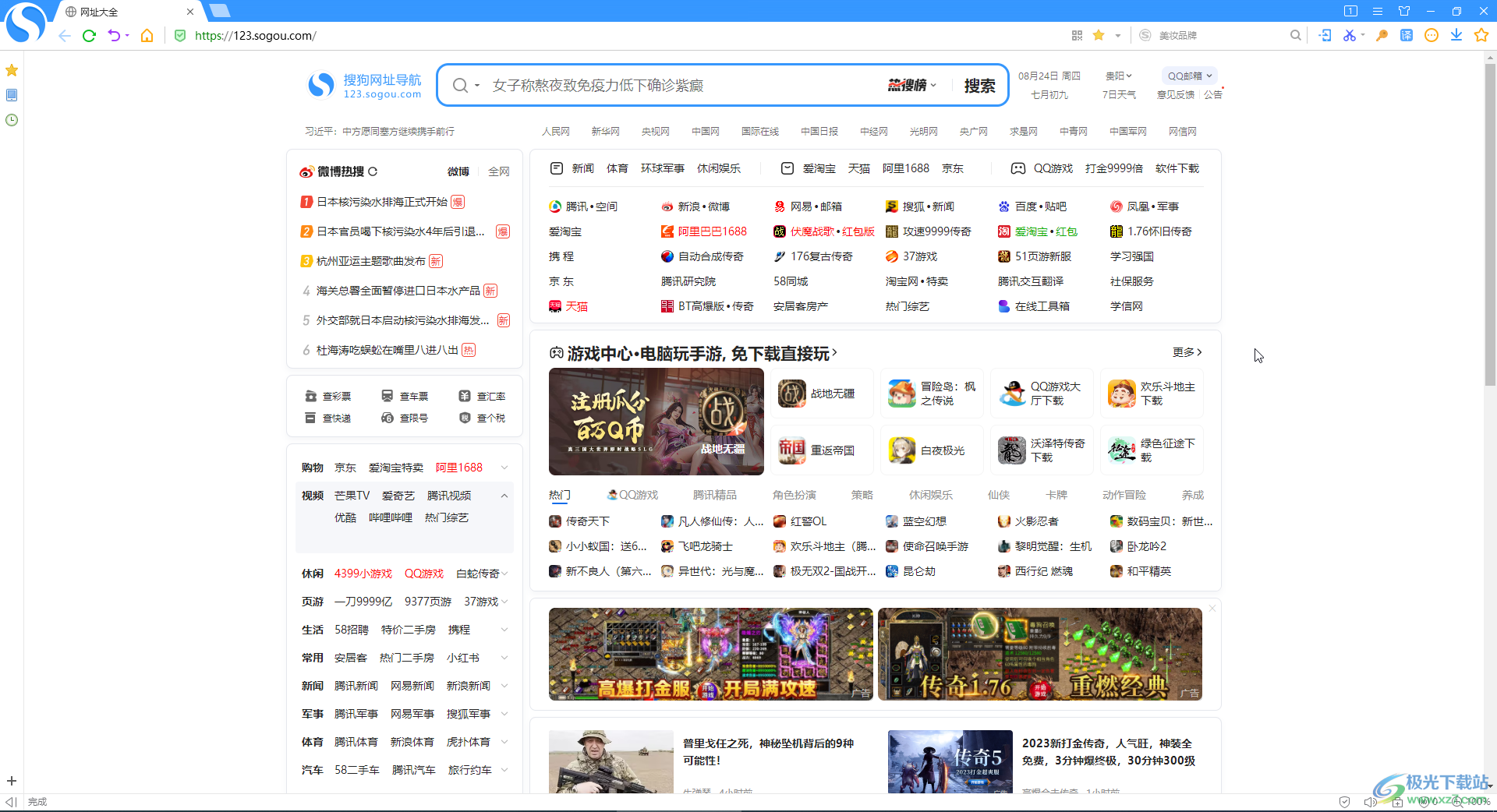
Task: Expand the 新闻 category row
Action: (504, 686)
